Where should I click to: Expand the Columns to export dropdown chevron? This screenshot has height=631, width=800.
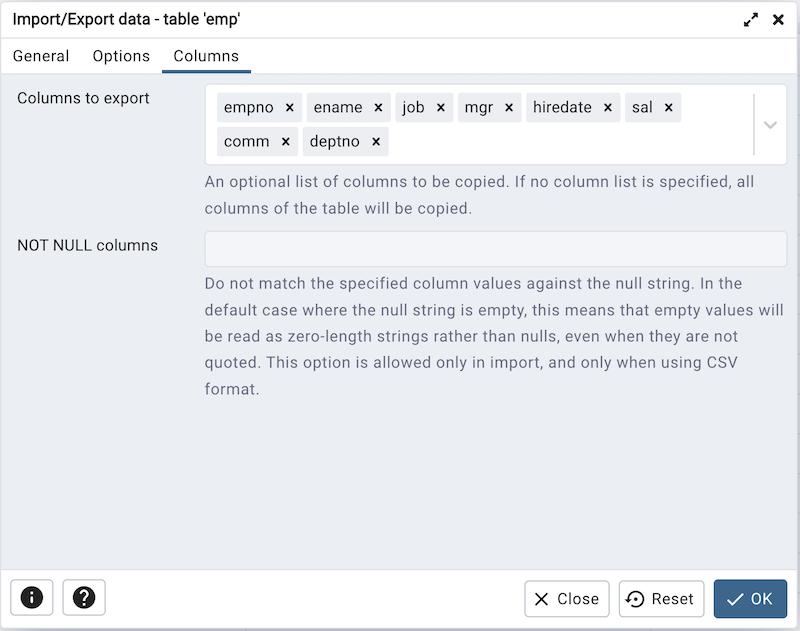770,124
